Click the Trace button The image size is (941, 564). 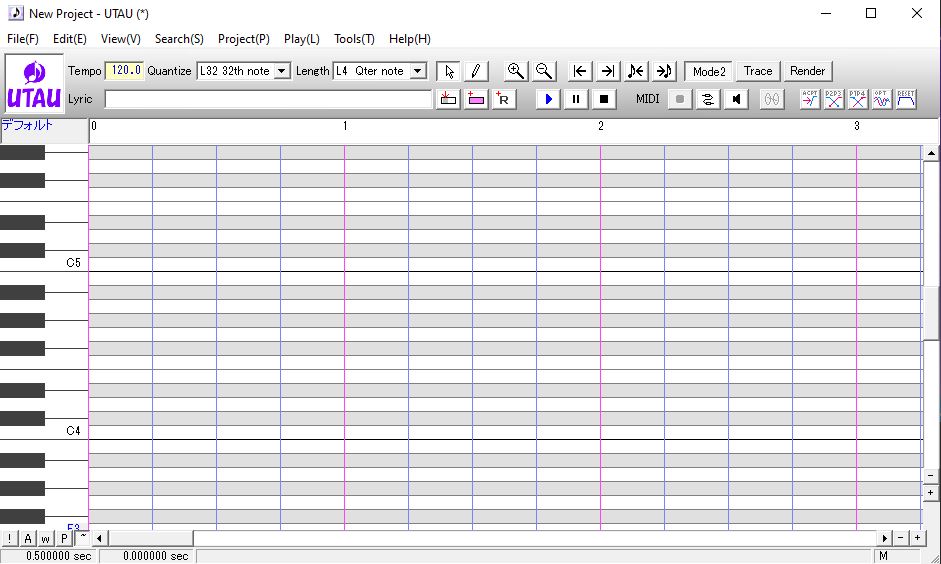coord(758,71)
